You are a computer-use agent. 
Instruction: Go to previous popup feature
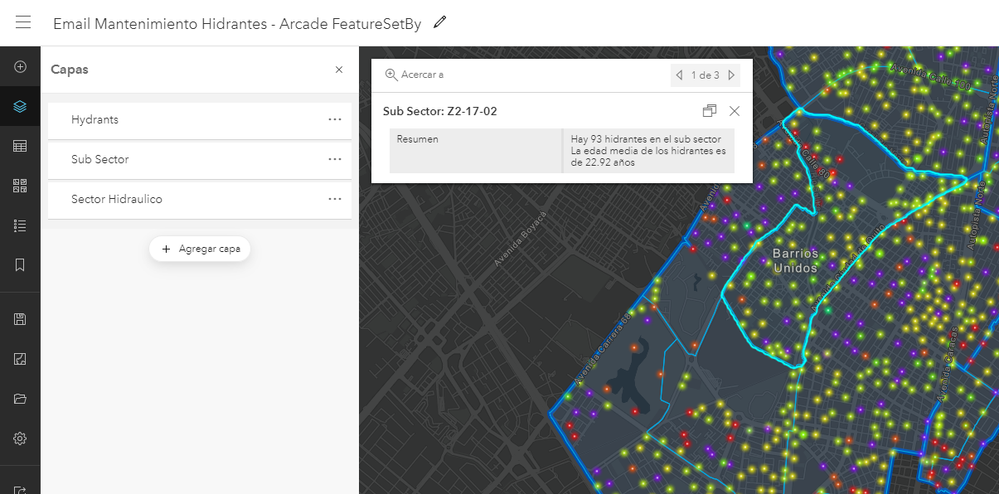679,75
